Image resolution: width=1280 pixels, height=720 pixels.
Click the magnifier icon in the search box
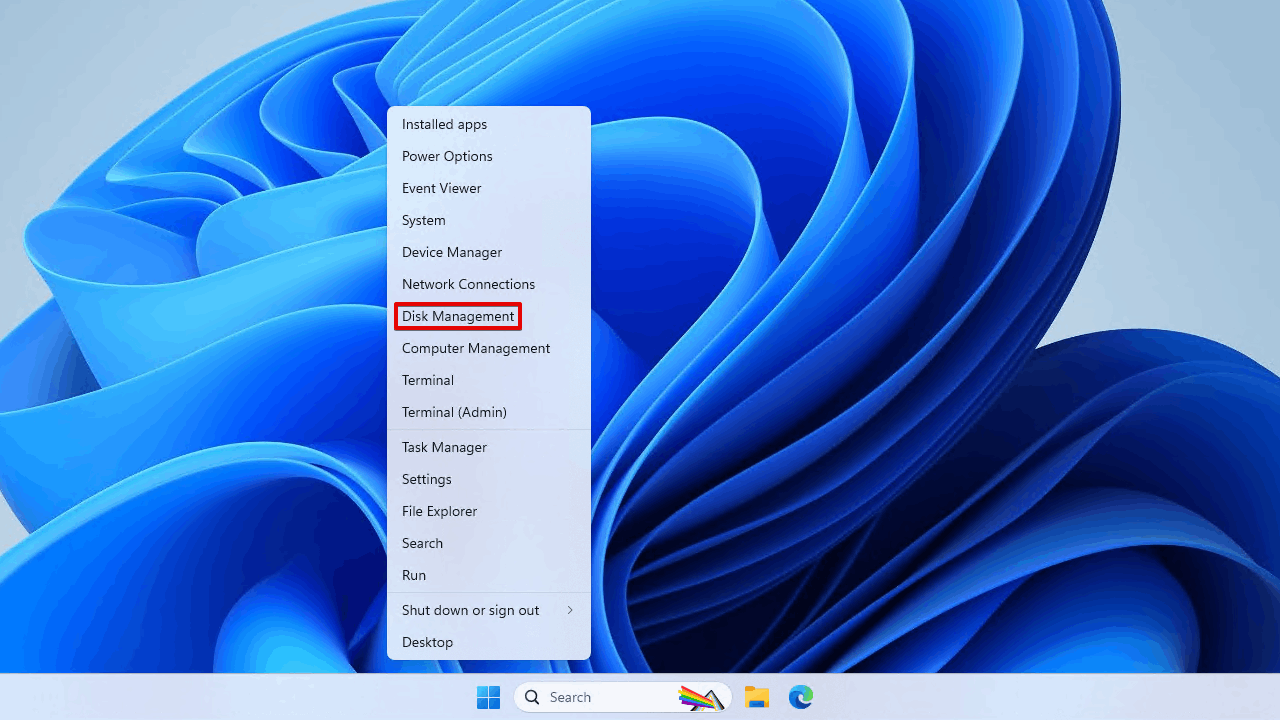click(x=533, y=697)
